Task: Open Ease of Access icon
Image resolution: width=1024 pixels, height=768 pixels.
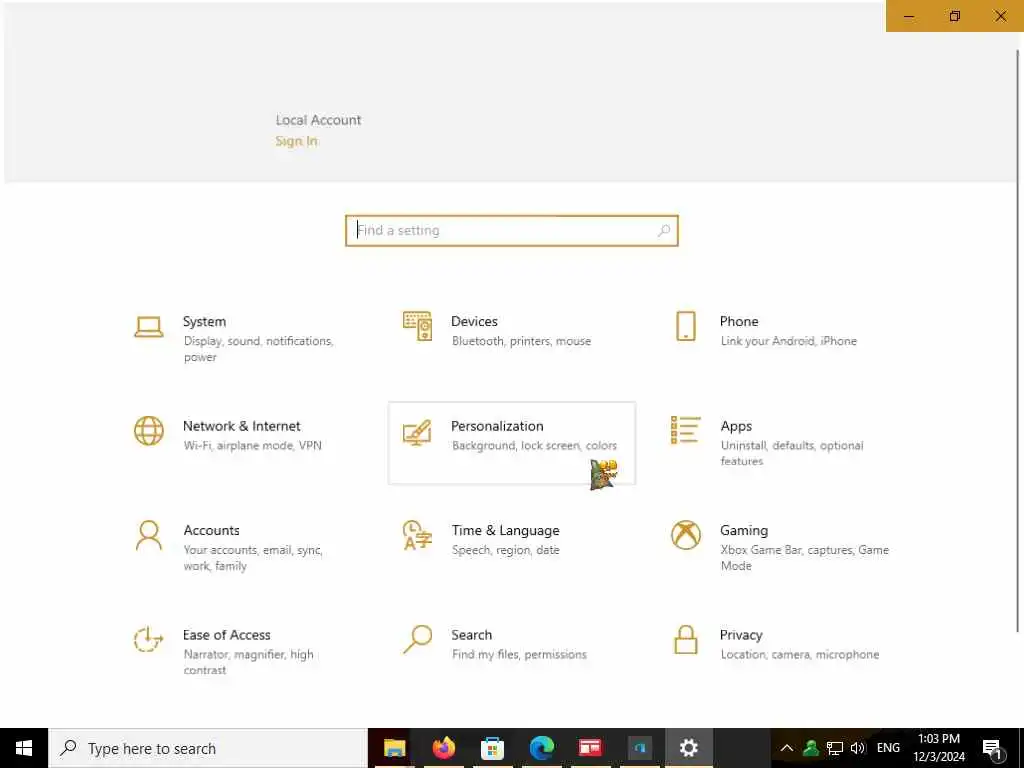Action: click(148, 639)
